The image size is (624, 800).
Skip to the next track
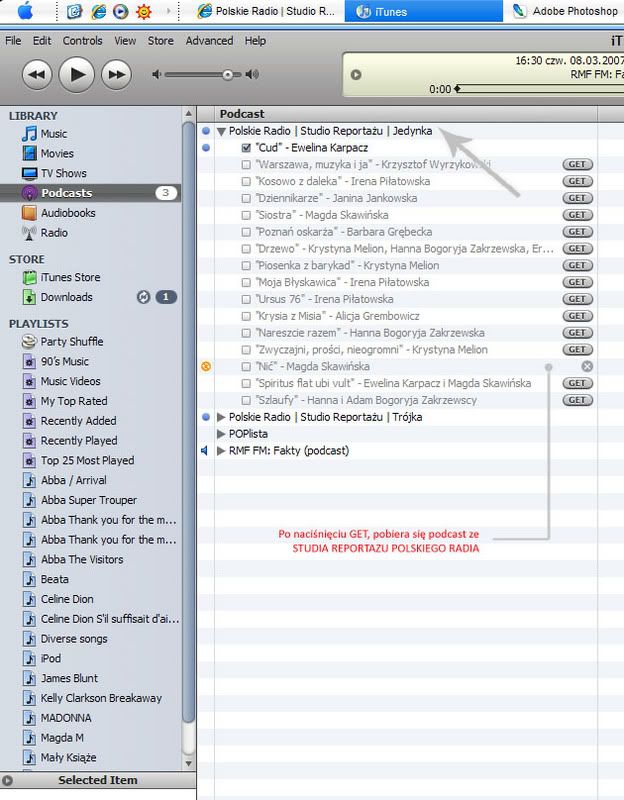point(116,74)
